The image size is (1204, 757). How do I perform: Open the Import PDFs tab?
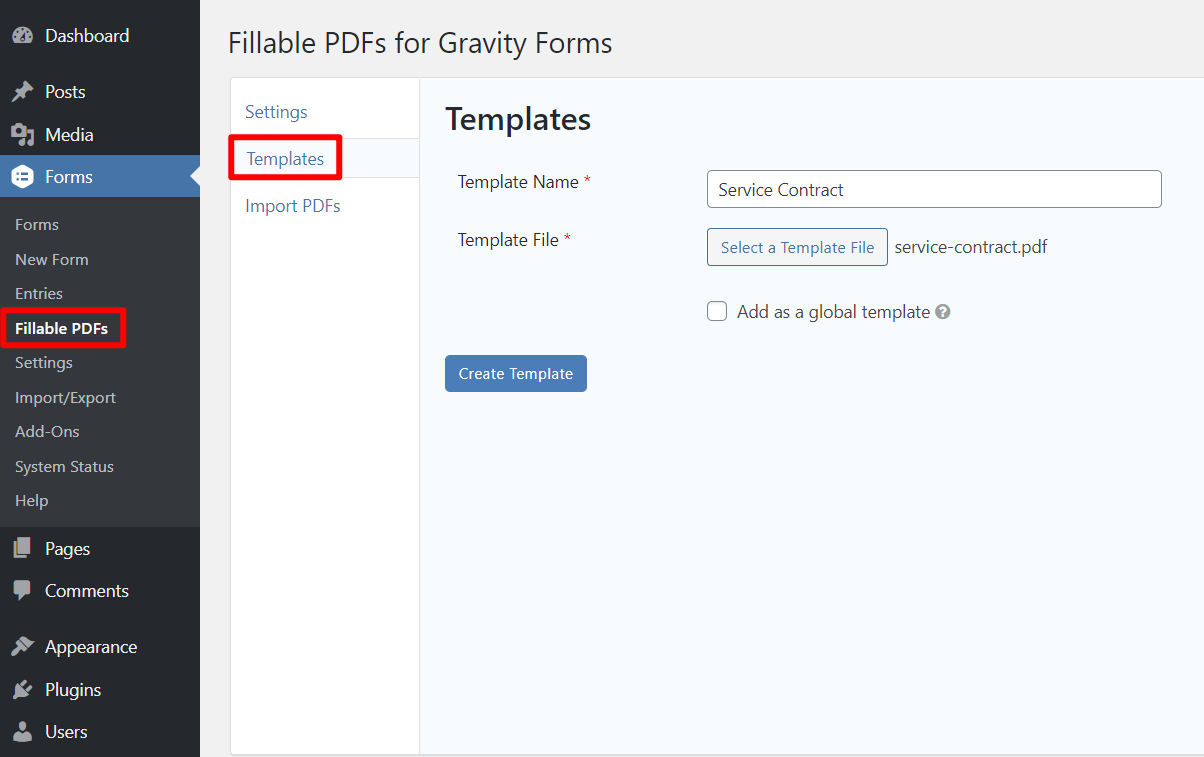click(x=292, y=205)
